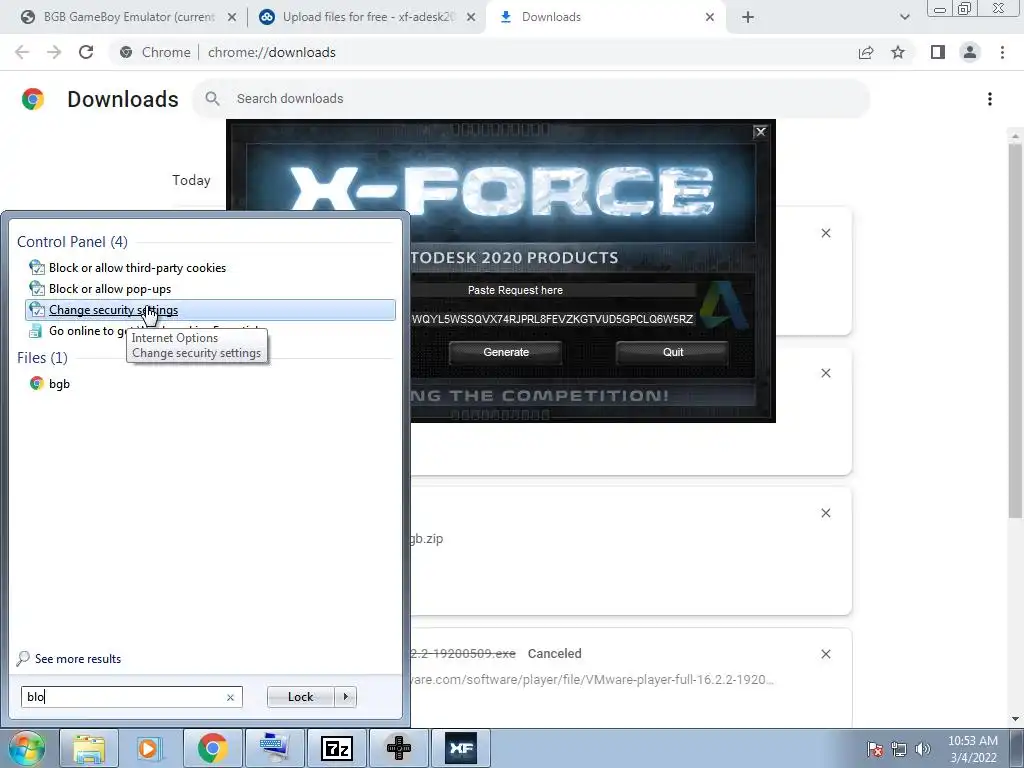The height and width of the screenshot is (768, 1024).
Task: Bookmark this page with star icon
Action: pos(898,52)
